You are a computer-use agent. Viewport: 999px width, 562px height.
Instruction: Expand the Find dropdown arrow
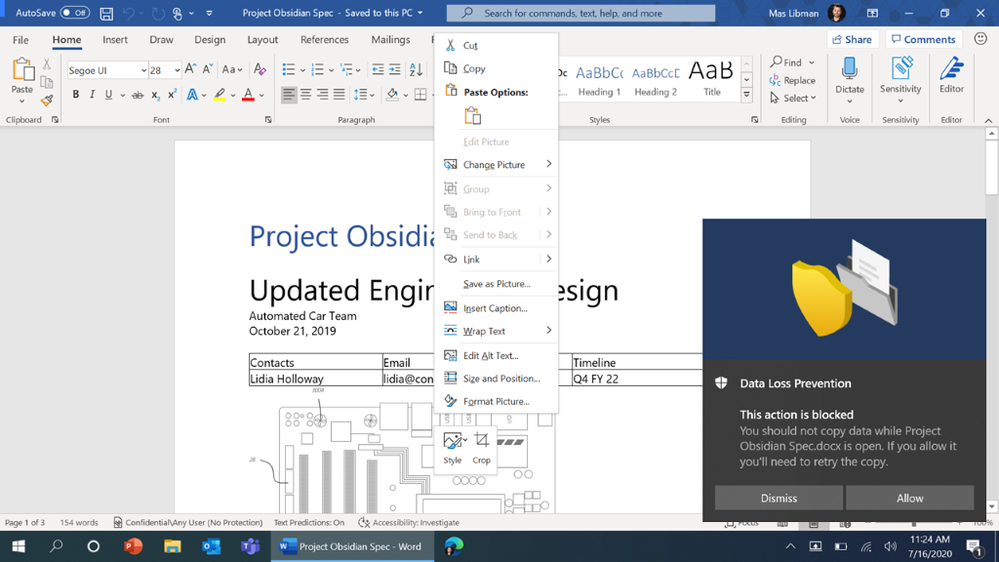812,62
